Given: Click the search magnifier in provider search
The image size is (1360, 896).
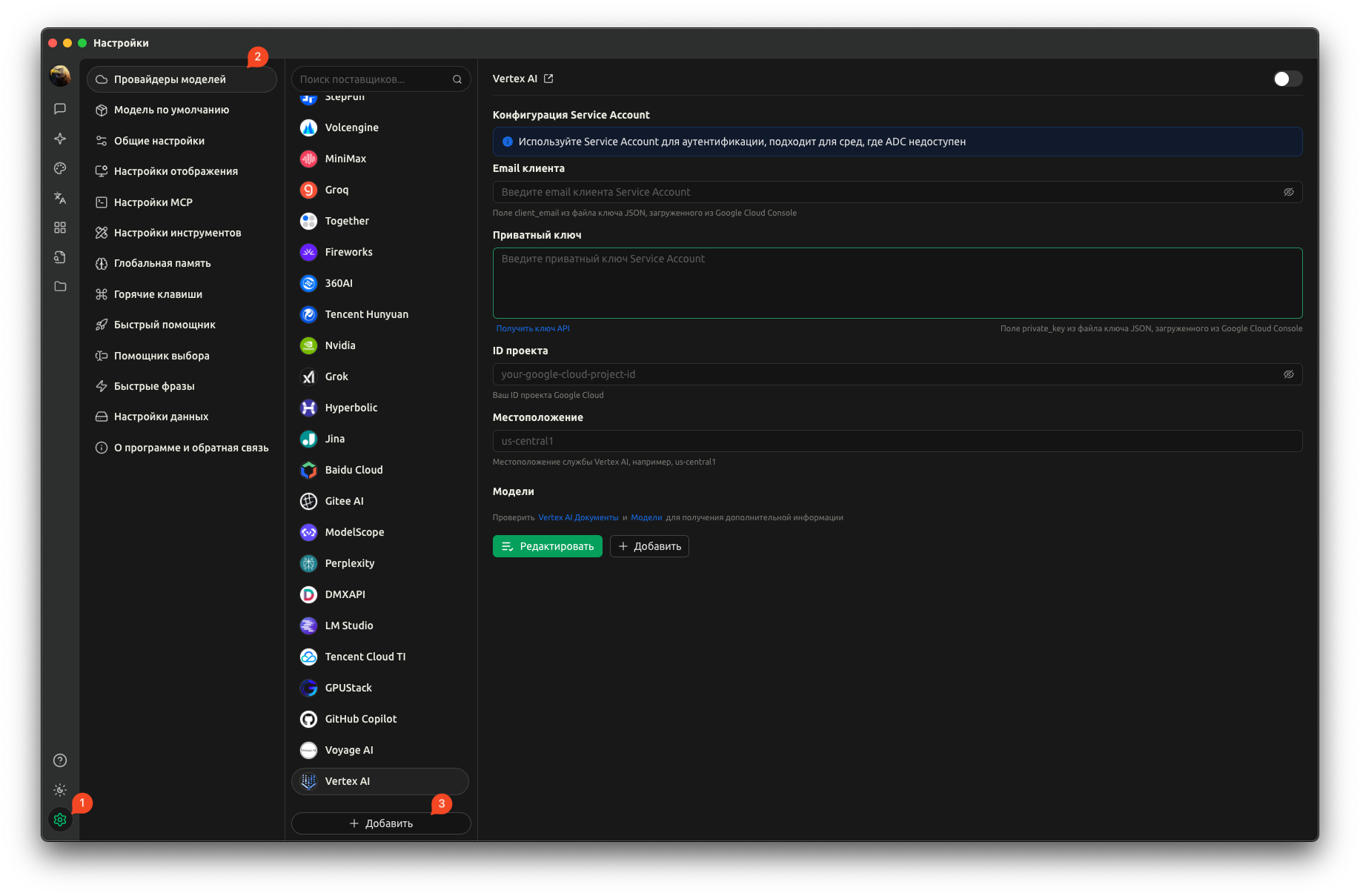Looking at the screenshot, I should pos(457,79).
